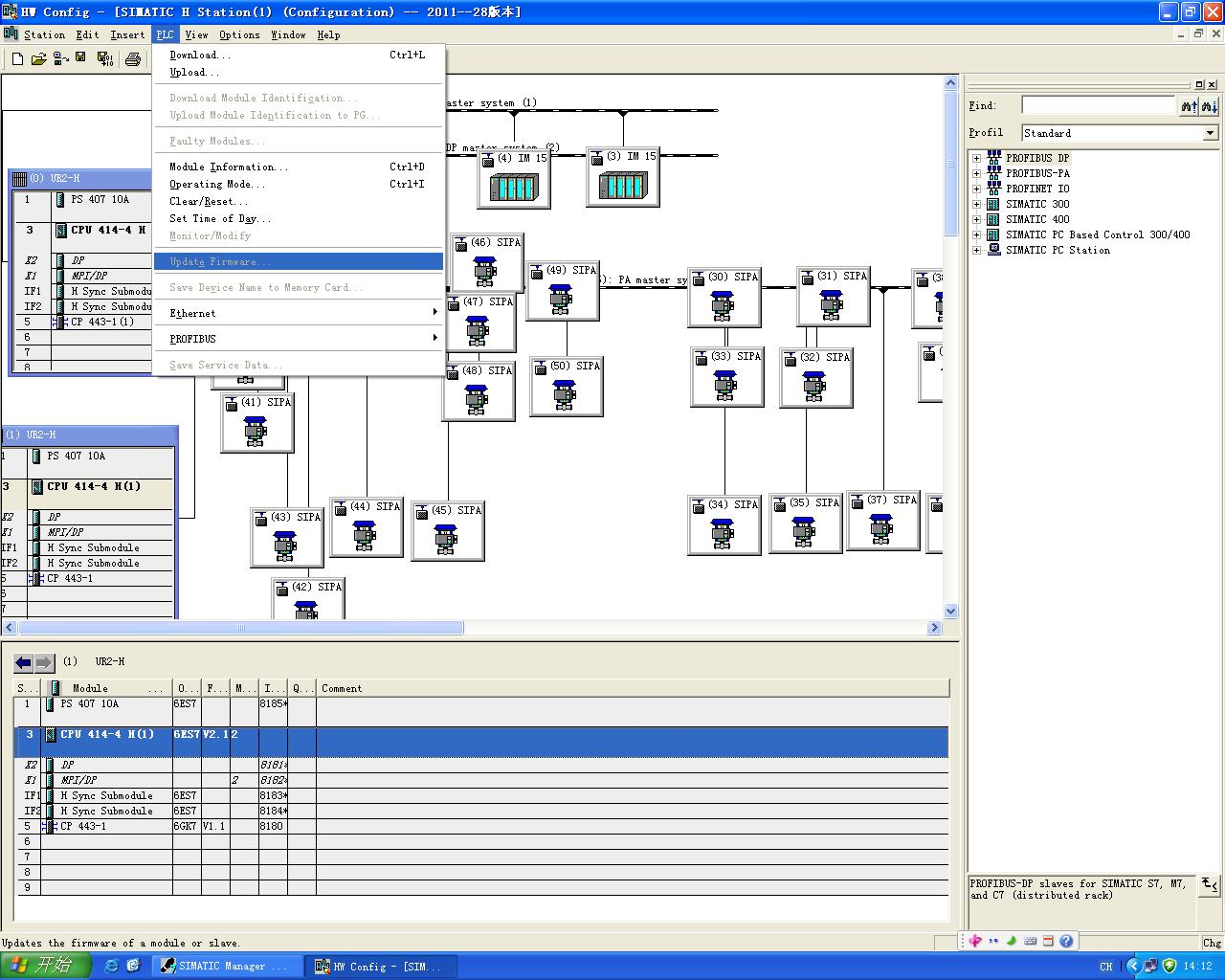Click the station view vertical scrollbar down arrow
This screenshot has width=1225, height=980.
pos(950,611)
